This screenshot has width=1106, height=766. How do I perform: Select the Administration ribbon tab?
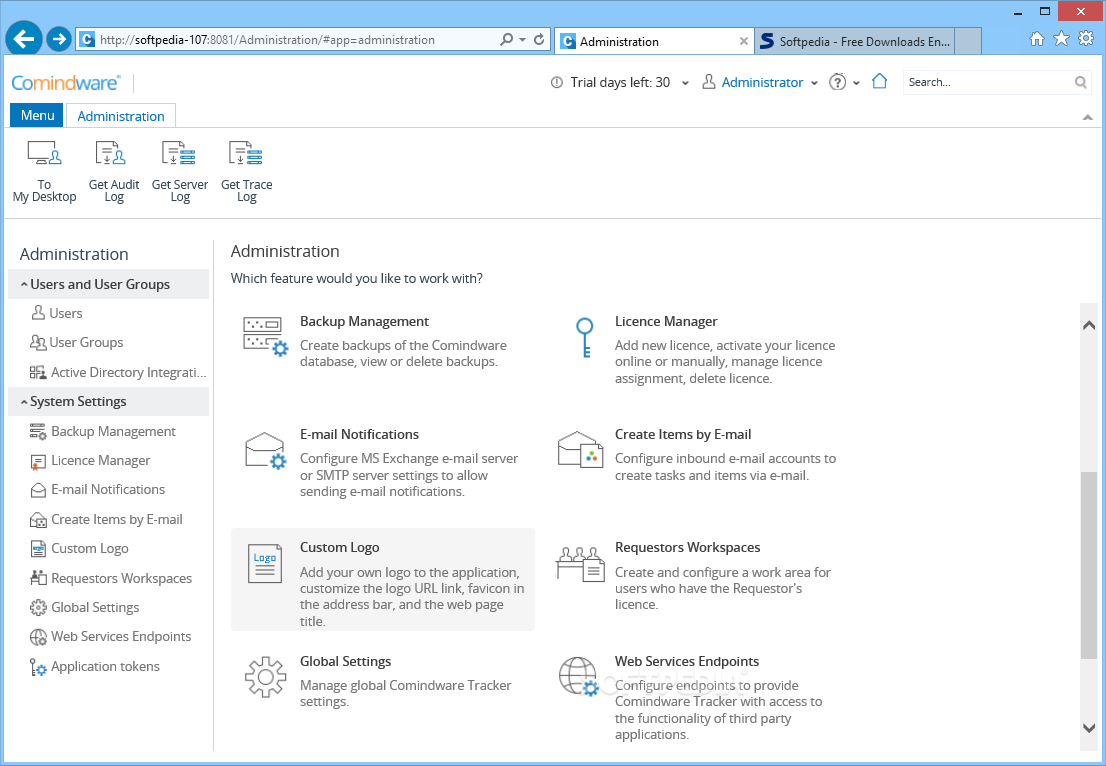click(x=121, y=116)
